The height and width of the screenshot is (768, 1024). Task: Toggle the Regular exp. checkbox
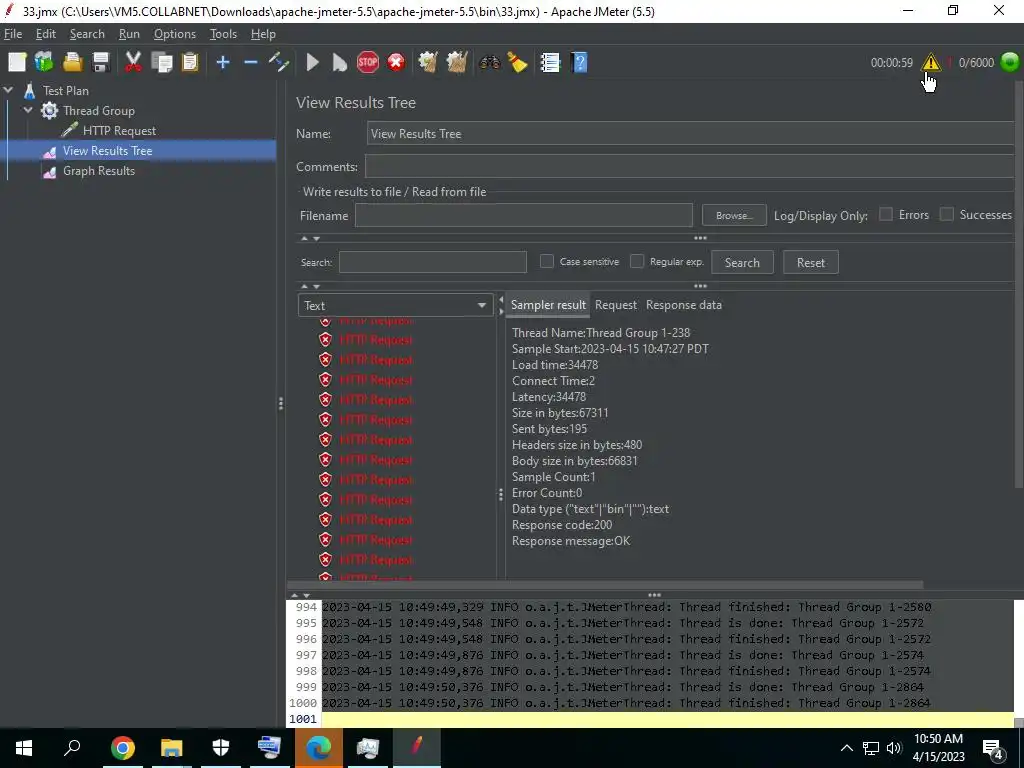point(637,261)
